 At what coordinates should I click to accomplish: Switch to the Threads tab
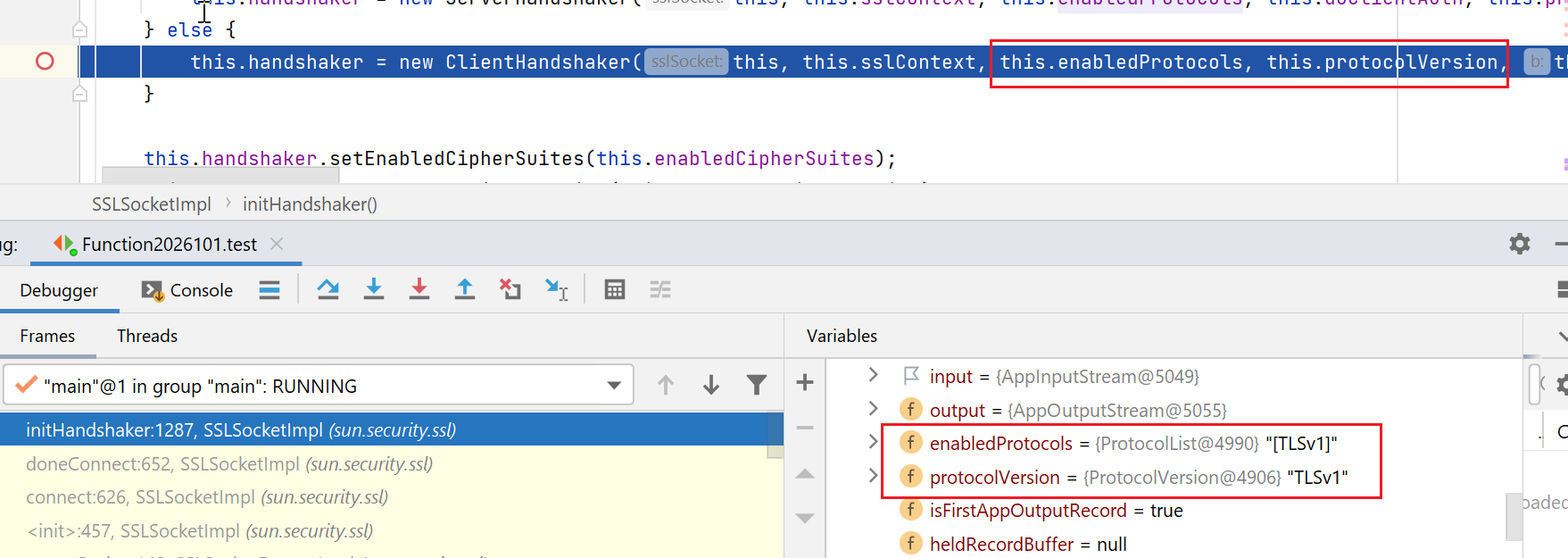pyautogui.click(x=147, y=336)
